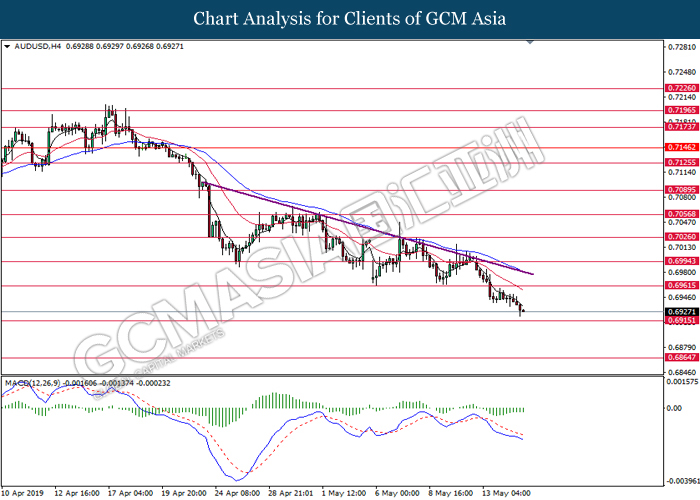Click the current price 0.69271 label
Screen dimensions: 700x500
[682, 312]
